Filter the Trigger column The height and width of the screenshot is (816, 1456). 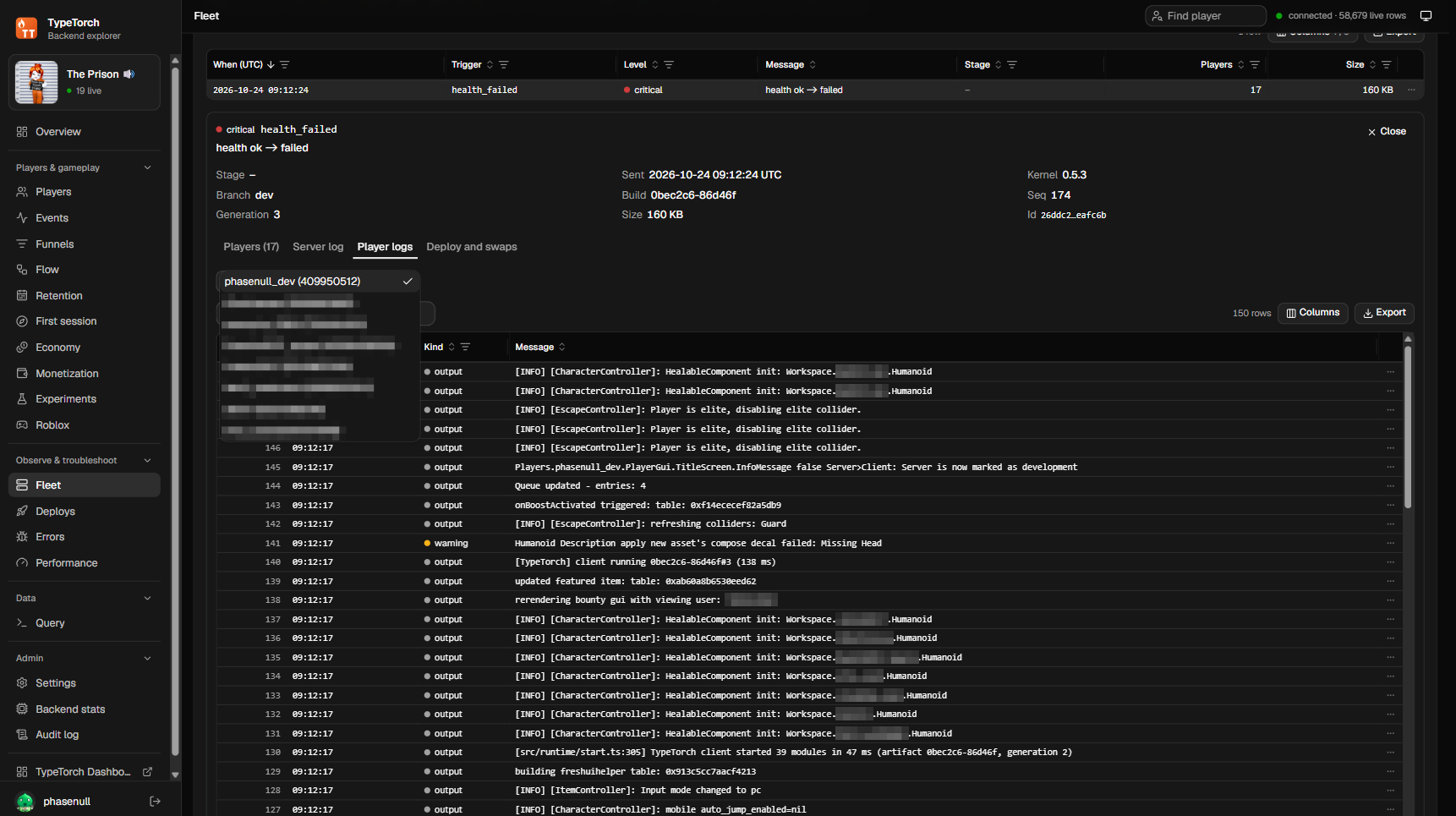(504, 65)
